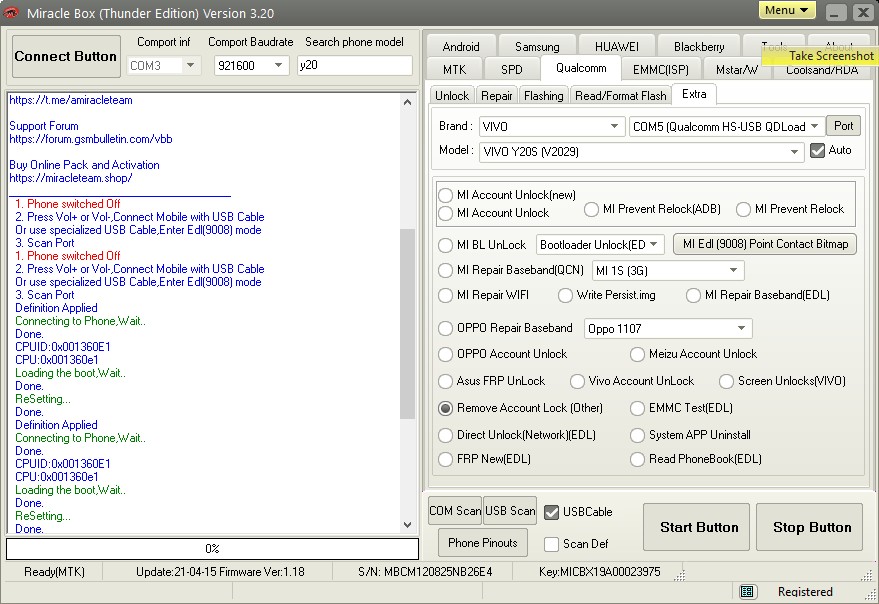The height and width of the screenshot is (604, 879).
Task: Choose the Read PhoneBook(EDL) option
Action: click(x=637, y=459)
